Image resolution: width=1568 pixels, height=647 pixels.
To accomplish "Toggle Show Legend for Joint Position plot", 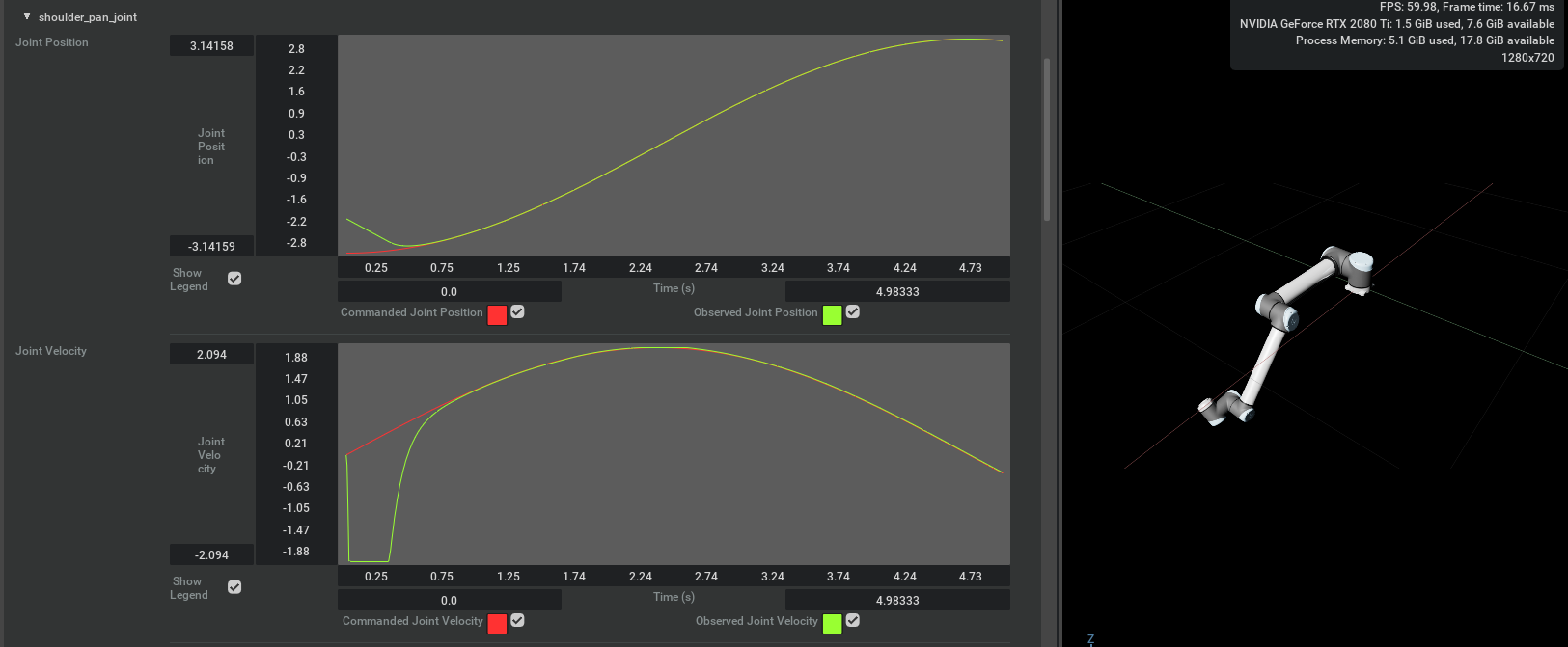I will click(234, 279).
